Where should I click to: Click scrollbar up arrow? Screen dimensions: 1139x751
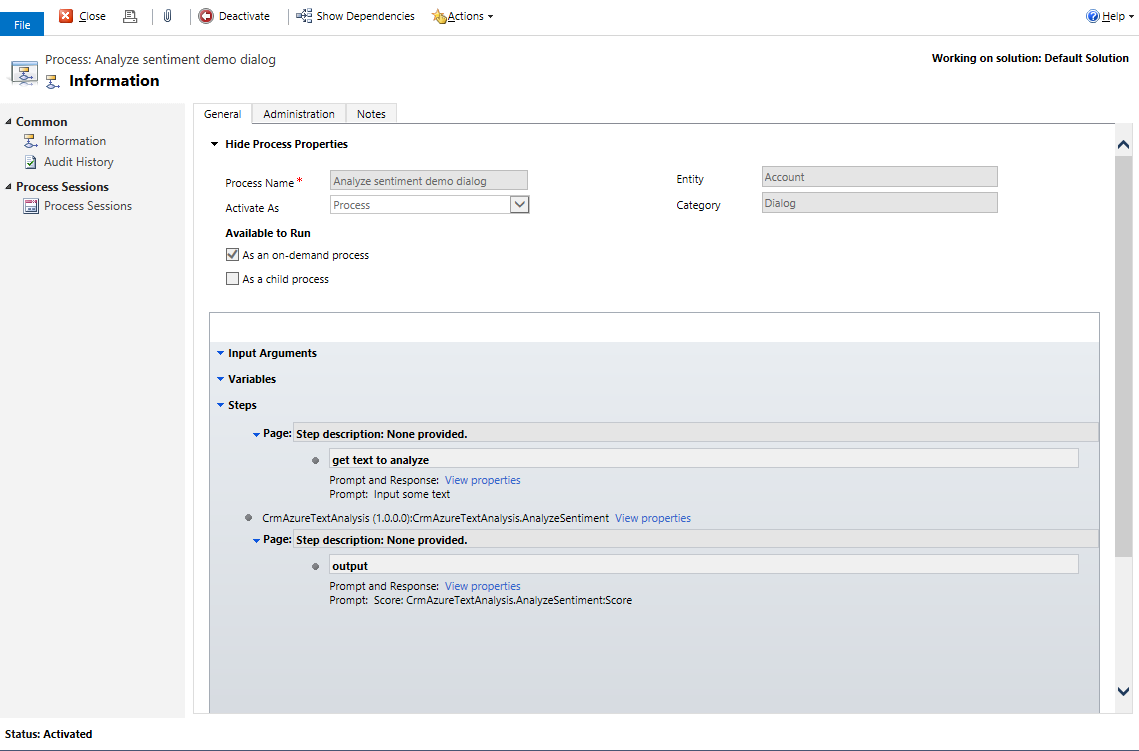[1123, 145]
